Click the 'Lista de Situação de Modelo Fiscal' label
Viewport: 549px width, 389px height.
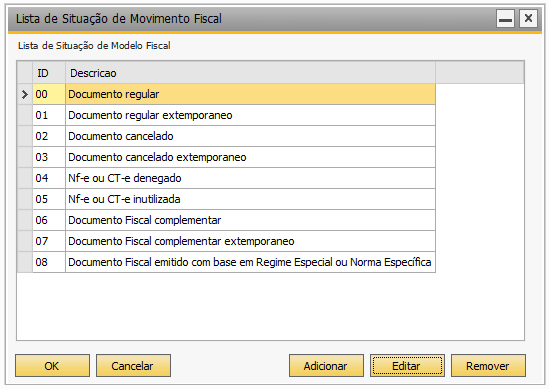(94, 46)
